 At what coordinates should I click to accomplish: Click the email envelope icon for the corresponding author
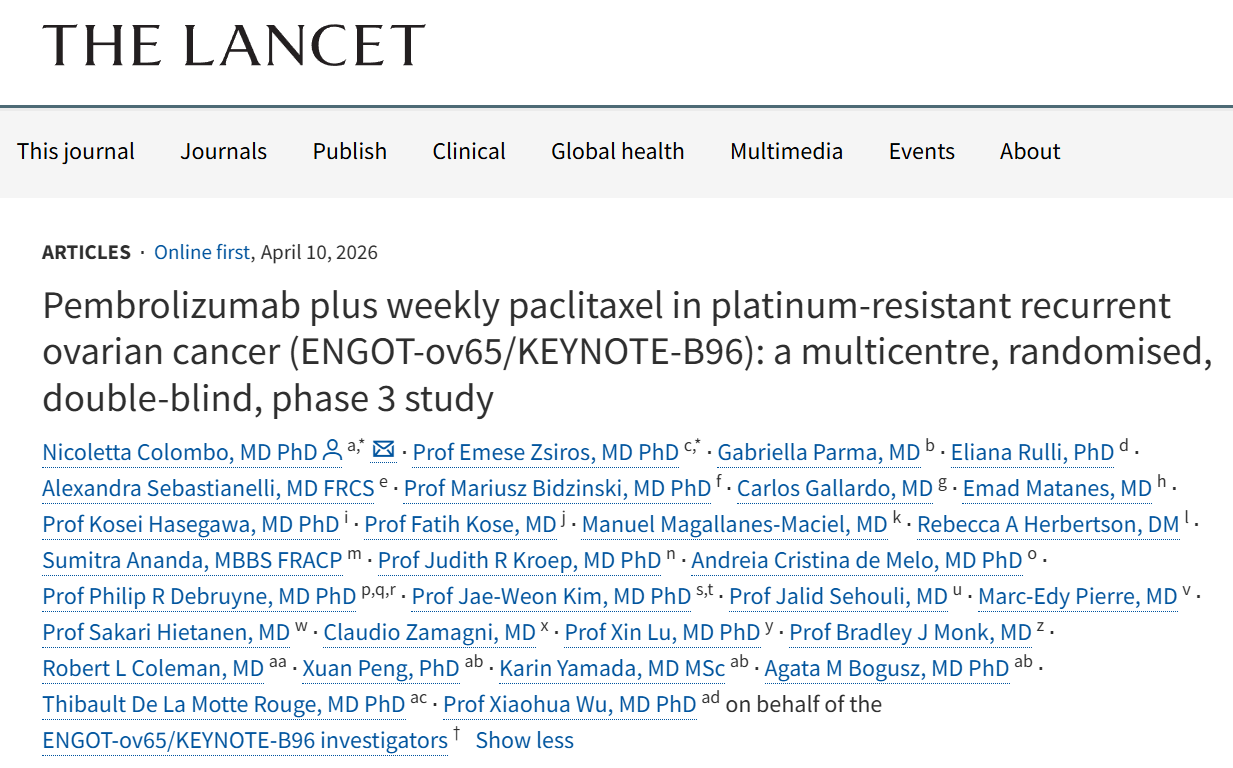(383, 451)
